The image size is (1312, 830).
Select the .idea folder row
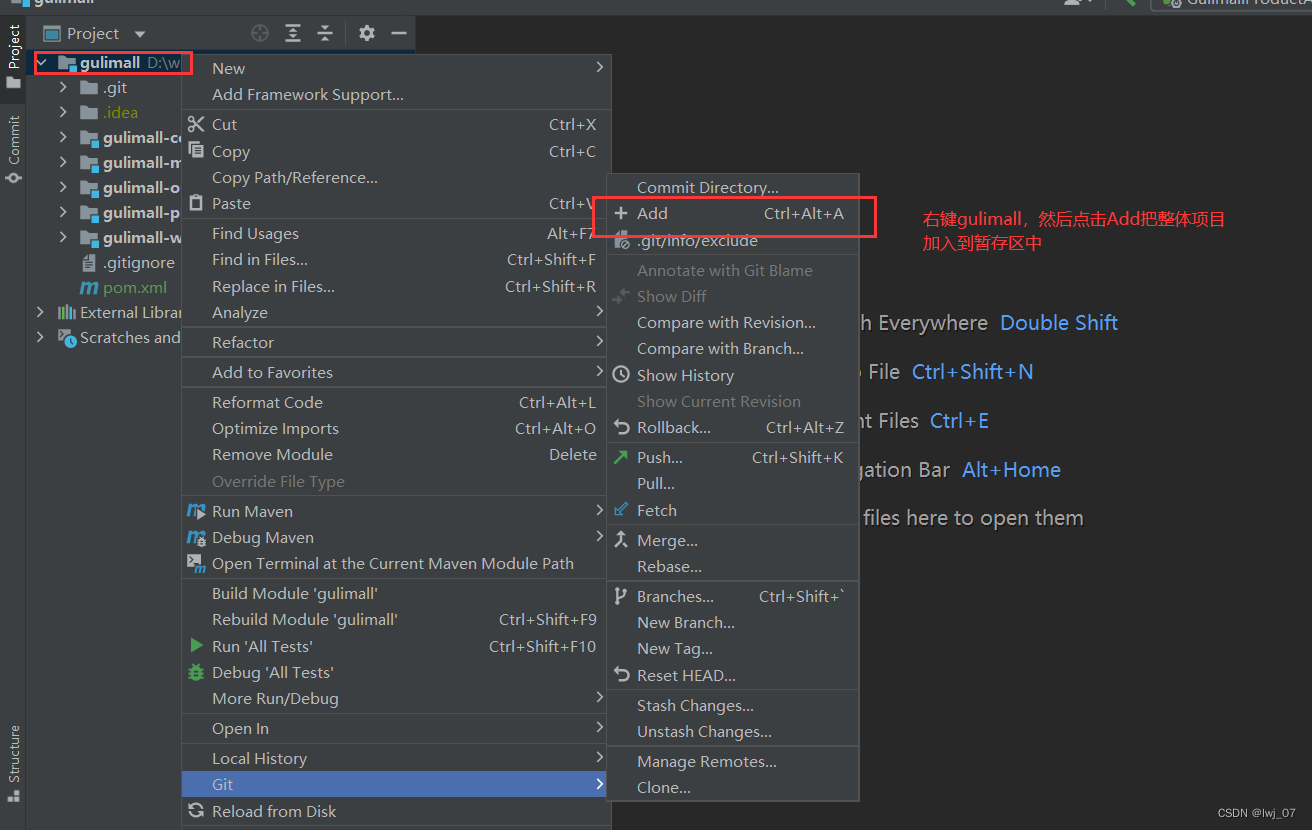click(x=108, y=113)
